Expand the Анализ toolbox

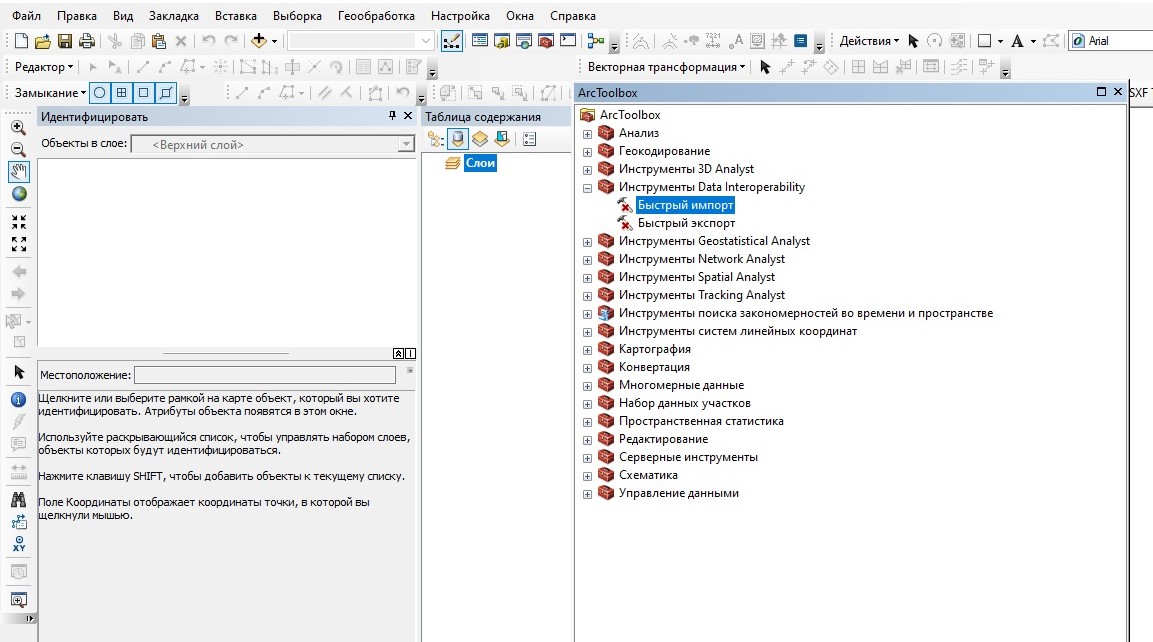click(588, 133)
